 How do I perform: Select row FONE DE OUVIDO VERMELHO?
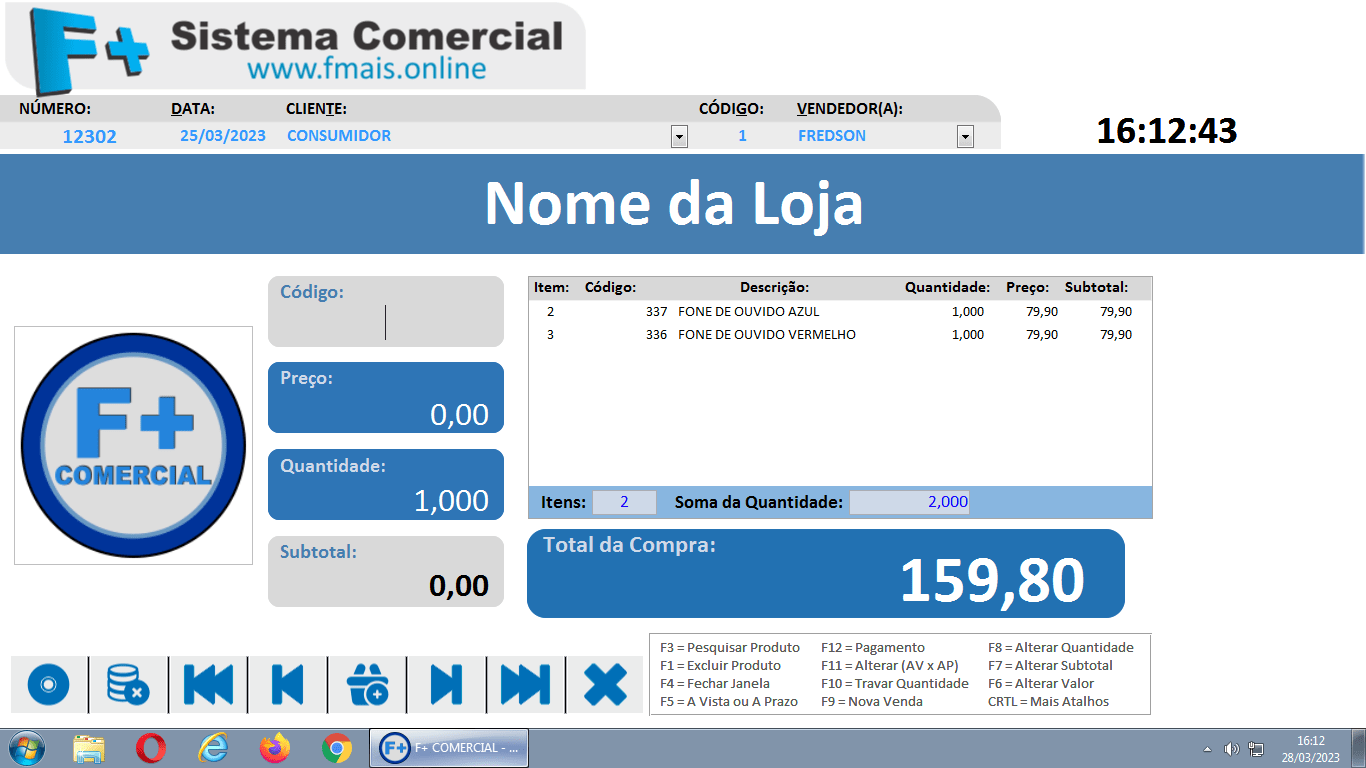[x=840, y=335]
